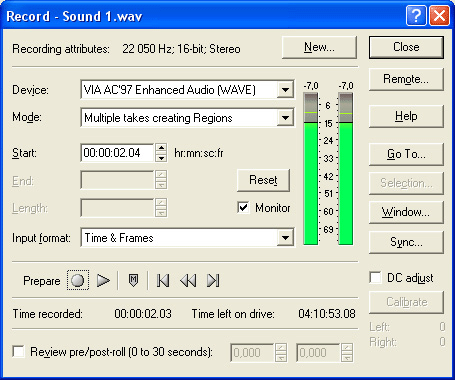Open the Input format dropdown
The image size is (455, 380).
[x=285, y=238]
